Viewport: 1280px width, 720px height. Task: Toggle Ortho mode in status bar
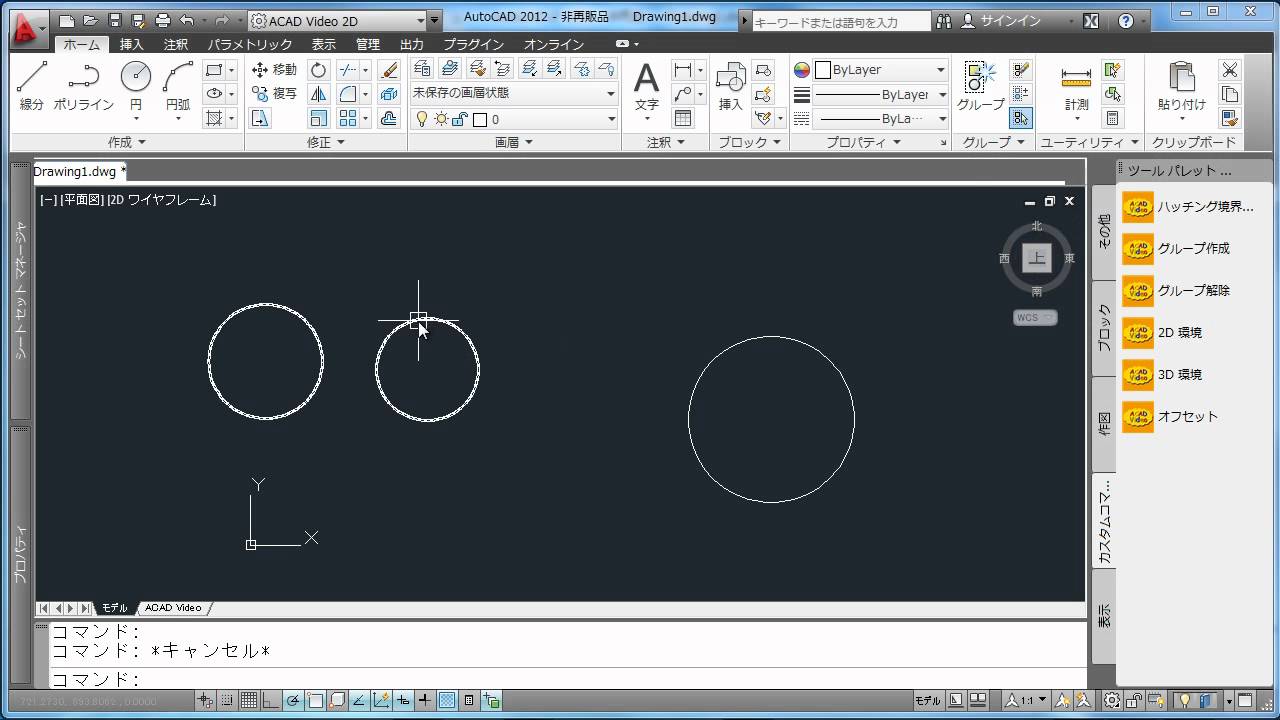click(x=270, y=700)
